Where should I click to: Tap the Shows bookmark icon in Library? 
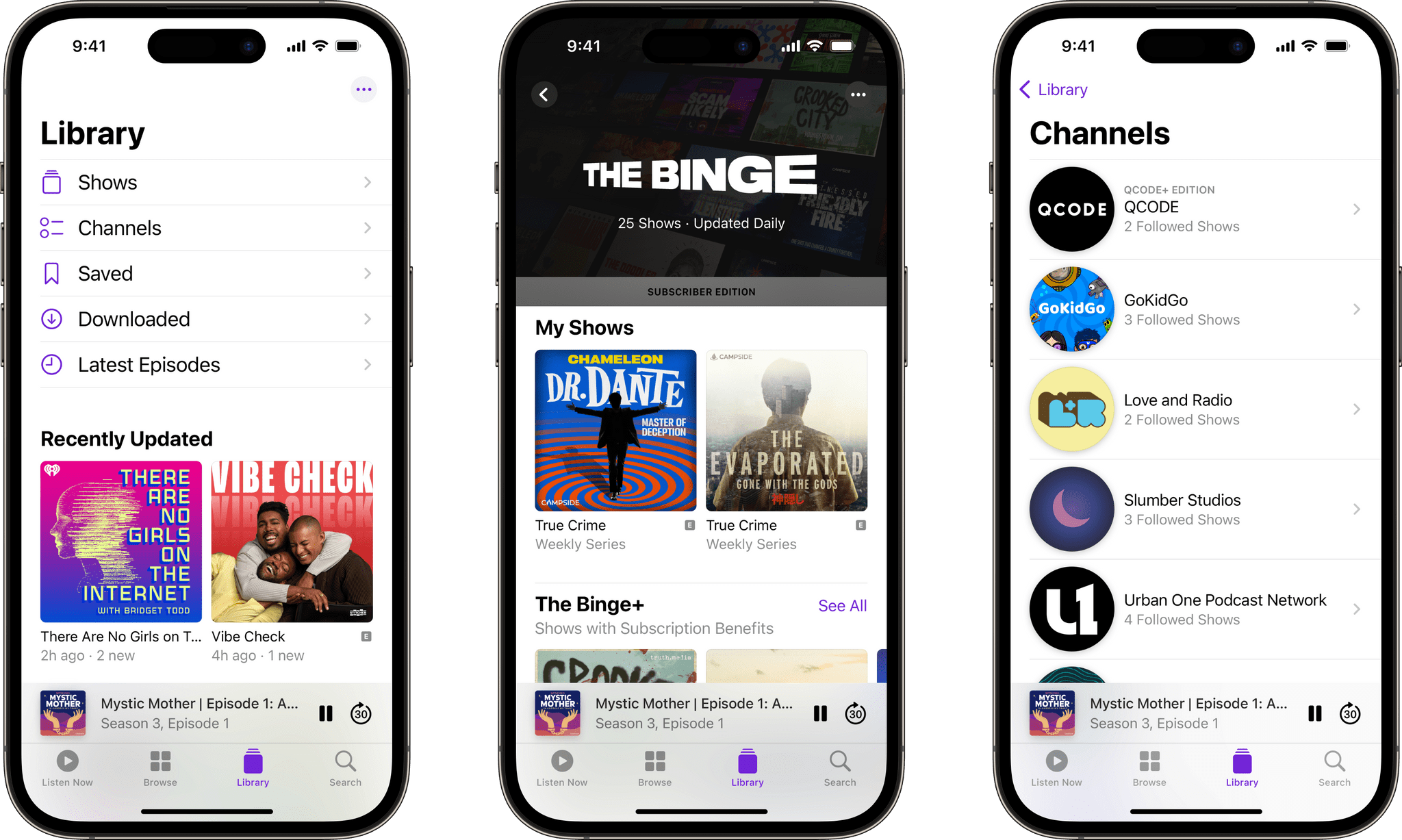tap(53, 182)
